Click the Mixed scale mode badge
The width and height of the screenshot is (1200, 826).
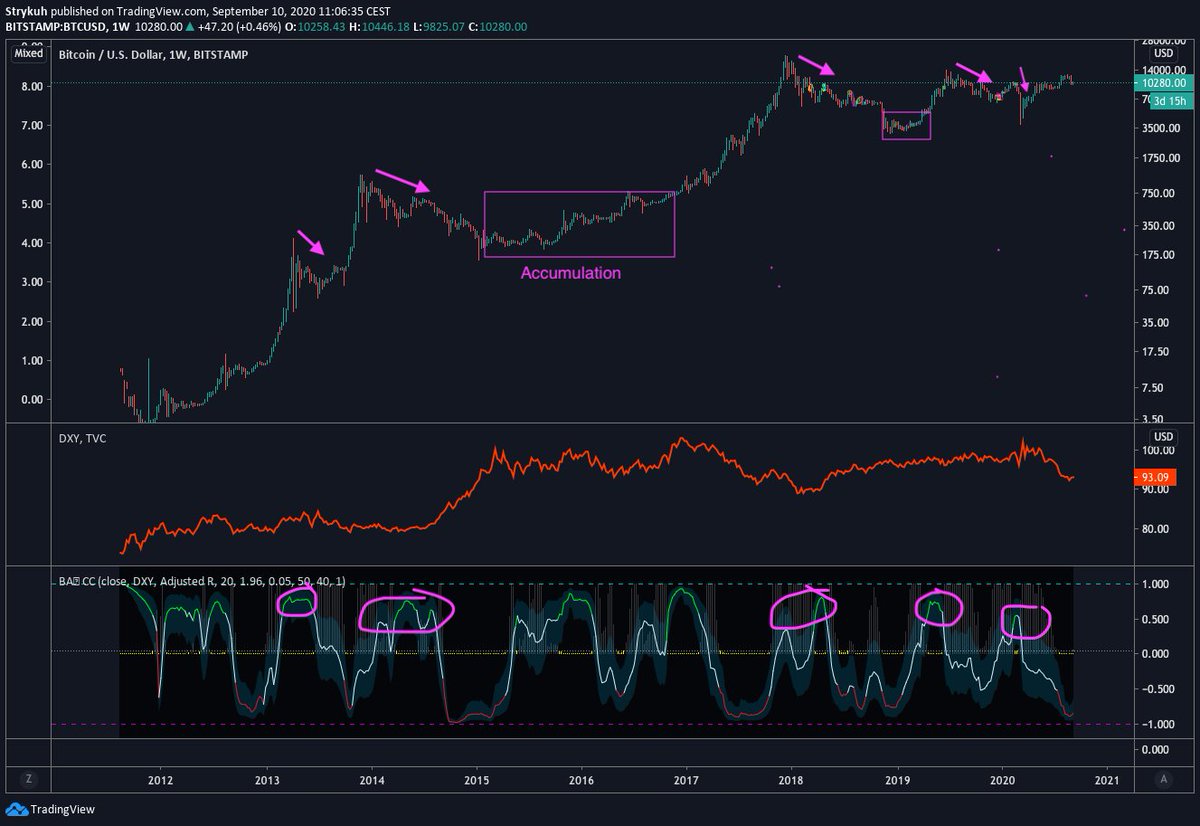click(28, 54)
